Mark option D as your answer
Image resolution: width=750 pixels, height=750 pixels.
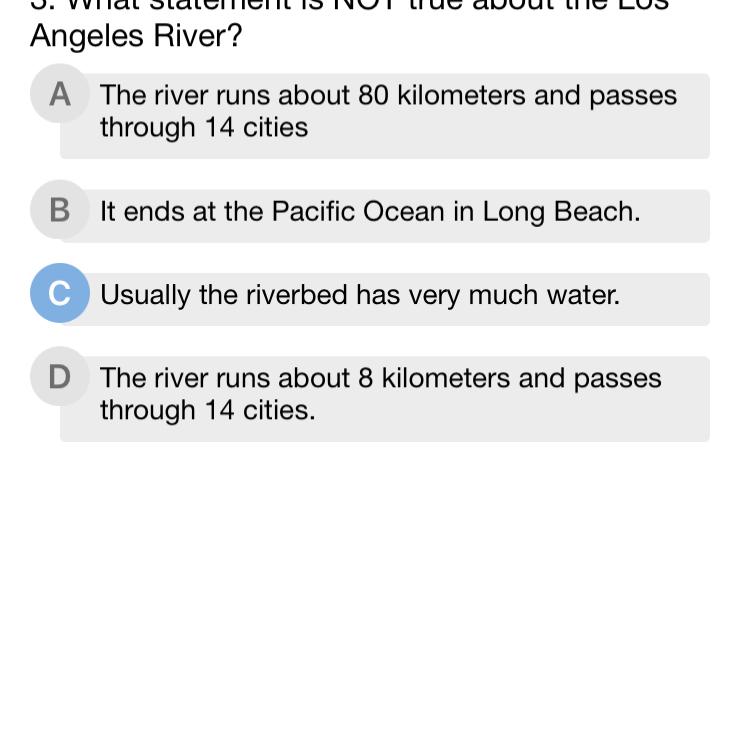point(60,376)
